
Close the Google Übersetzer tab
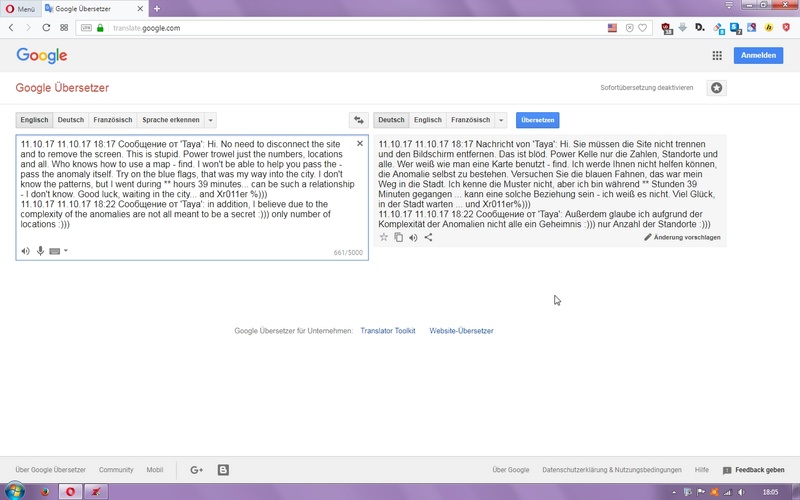140,9
